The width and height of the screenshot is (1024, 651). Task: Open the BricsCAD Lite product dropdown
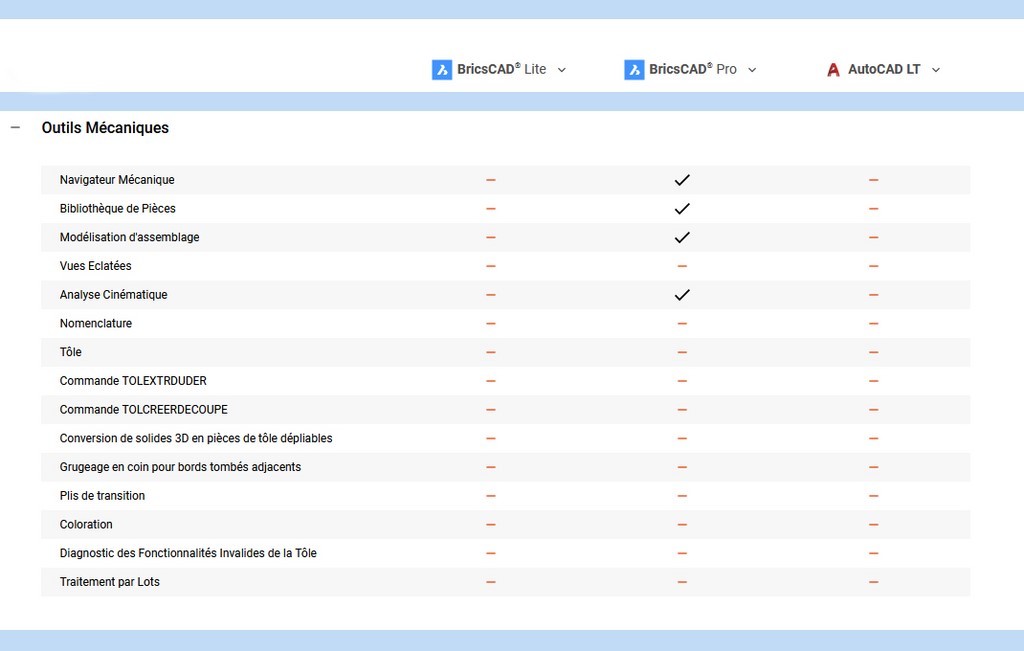[562, 70]
